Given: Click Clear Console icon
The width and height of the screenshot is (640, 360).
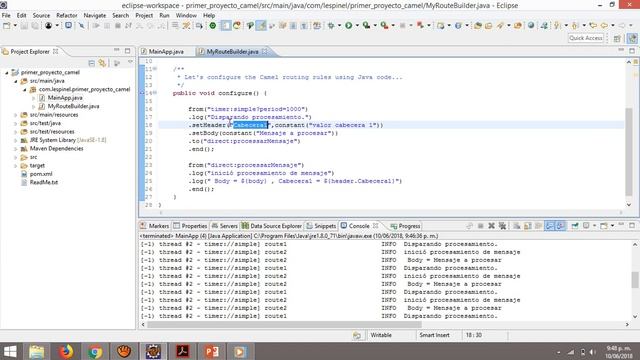Looking at the screenshot, I should [517, 226].
